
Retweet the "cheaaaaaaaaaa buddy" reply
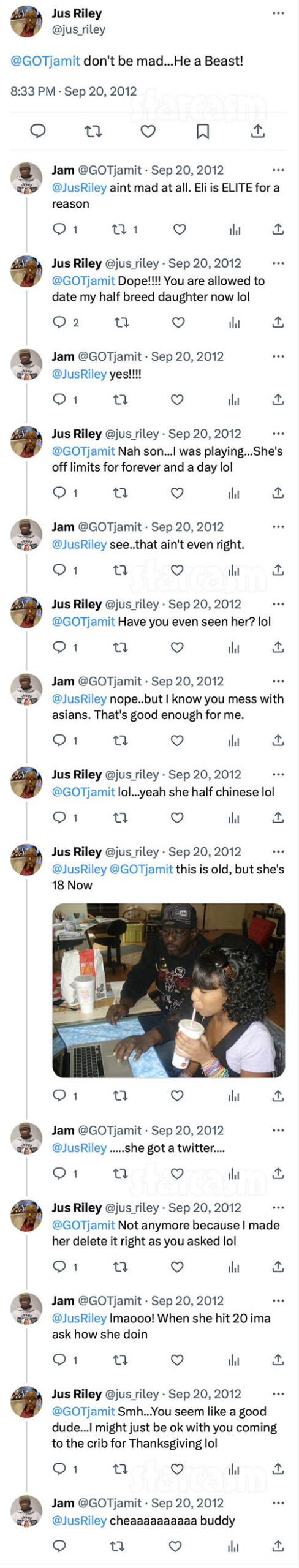coord(117,1546)
